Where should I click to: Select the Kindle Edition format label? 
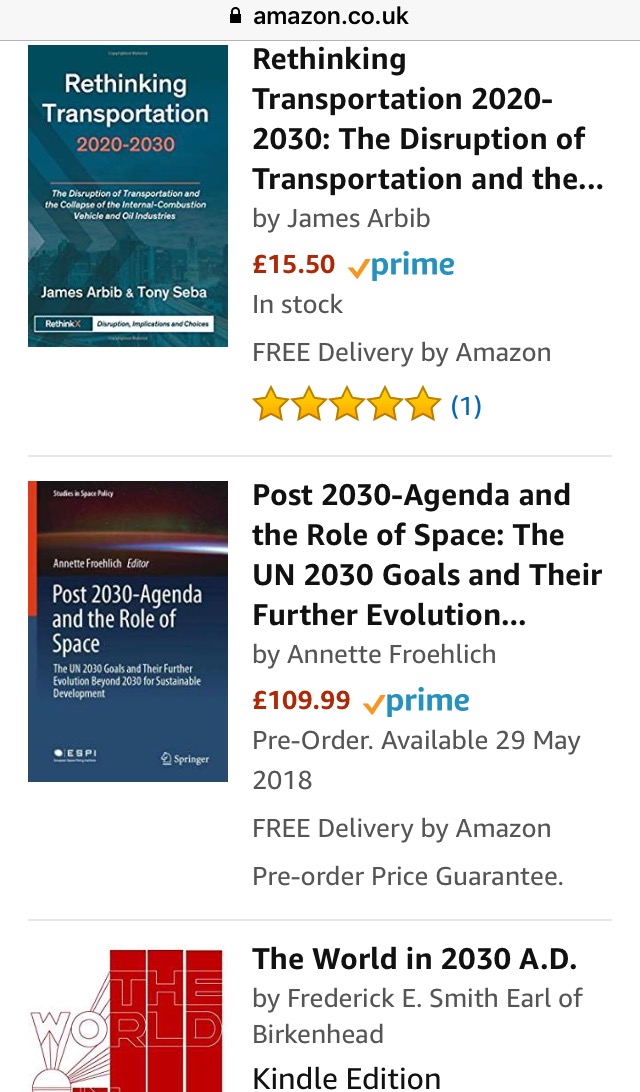[346, 1078]
